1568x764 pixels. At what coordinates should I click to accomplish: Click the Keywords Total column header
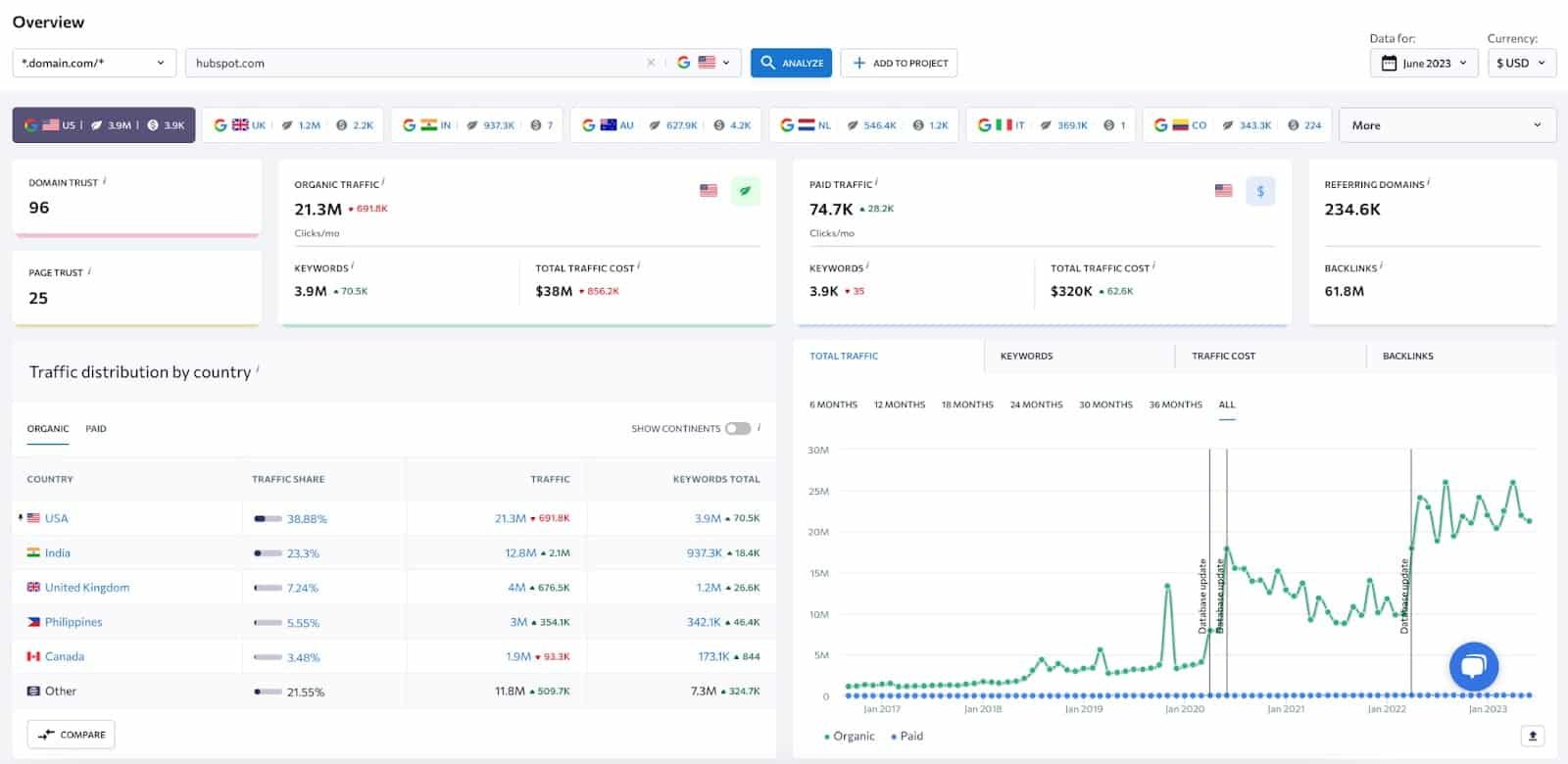(716, 479)
